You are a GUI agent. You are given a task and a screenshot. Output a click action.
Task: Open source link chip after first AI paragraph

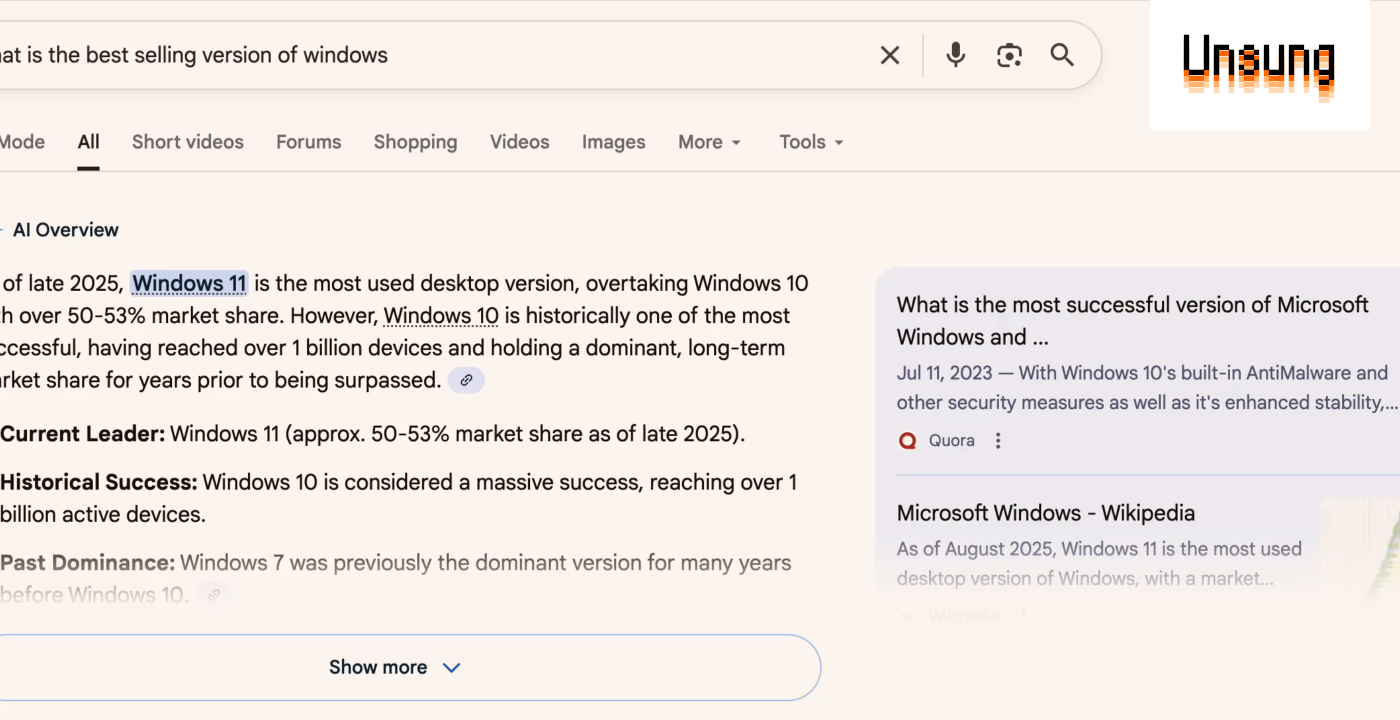tap(466, 380)
